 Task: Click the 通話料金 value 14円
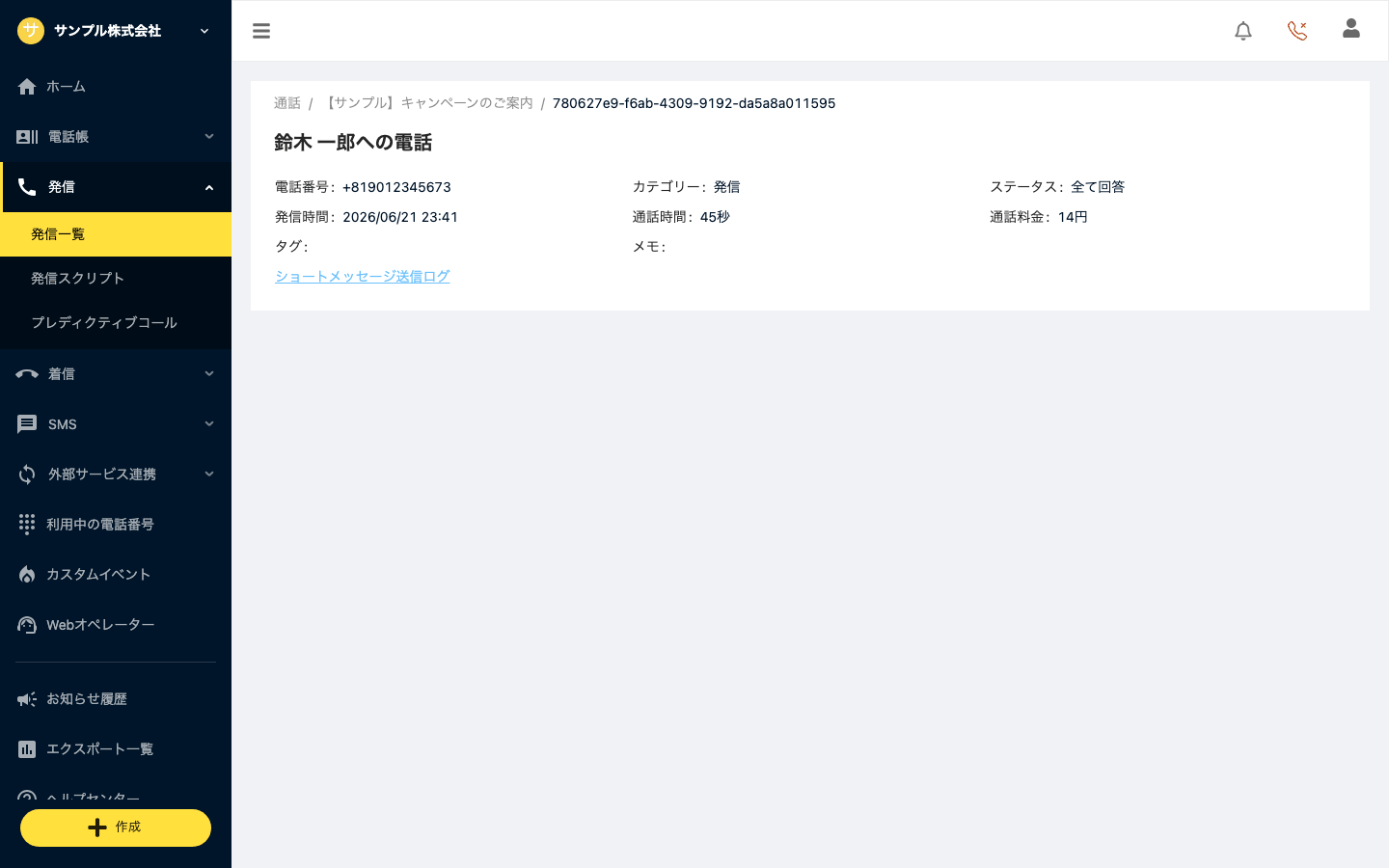1073,217
